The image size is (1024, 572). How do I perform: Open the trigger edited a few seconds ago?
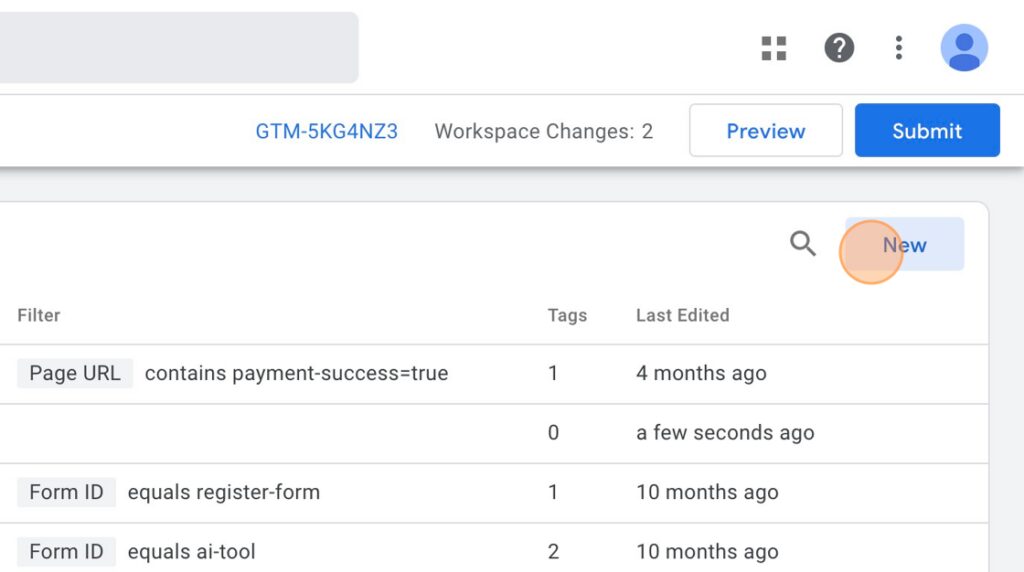point(494,433)
